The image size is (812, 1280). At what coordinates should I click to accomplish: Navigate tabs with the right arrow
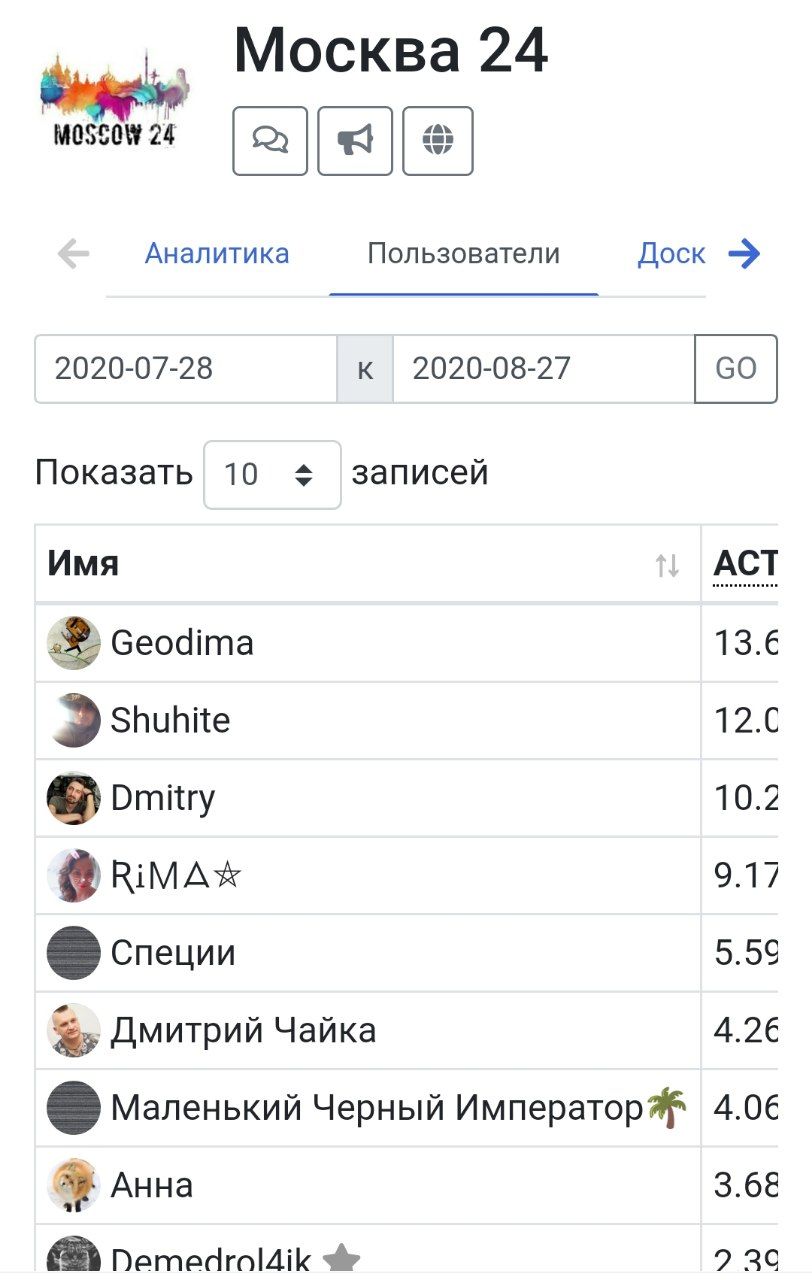tap(744, 254)
